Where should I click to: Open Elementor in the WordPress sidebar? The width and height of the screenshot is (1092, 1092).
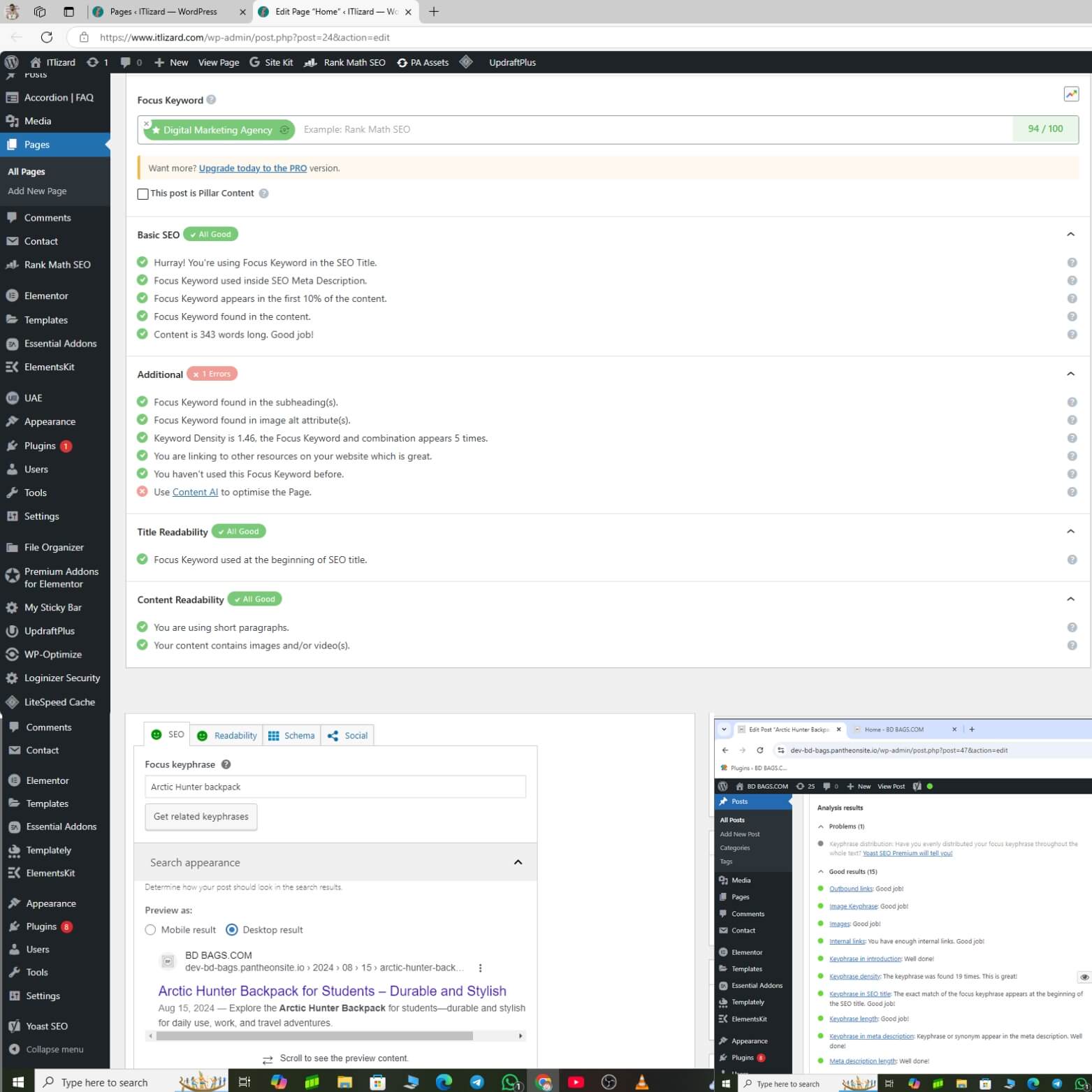click(x=46, y=296)
